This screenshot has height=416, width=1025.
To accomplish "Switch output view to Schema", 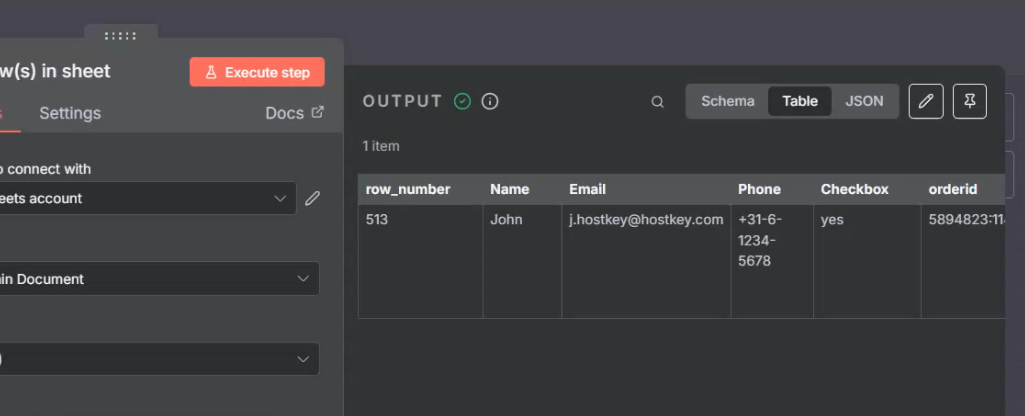I will (x=727, y=101).
